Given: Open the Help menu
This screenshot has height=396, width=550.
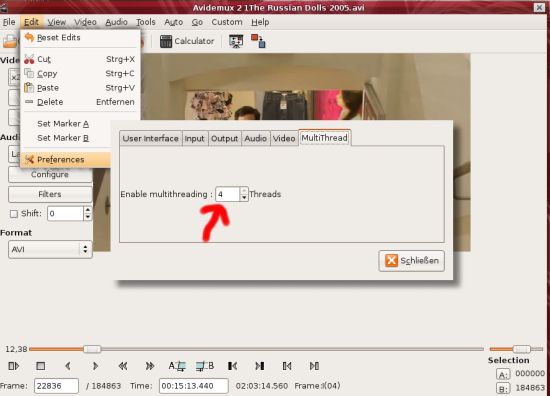Looking at the screenshot, I should point(260,22).
